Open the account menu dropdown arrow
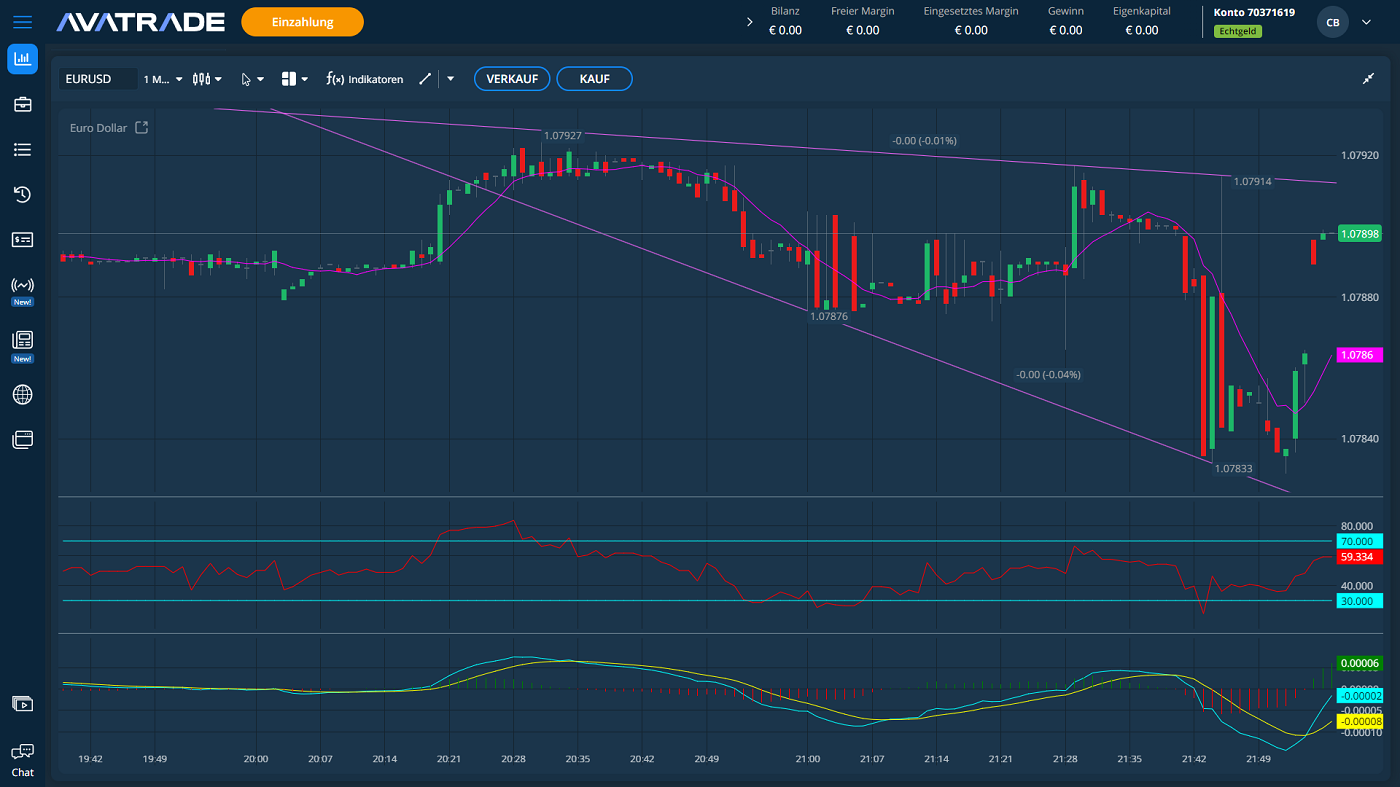 [x=1368, y=22]
